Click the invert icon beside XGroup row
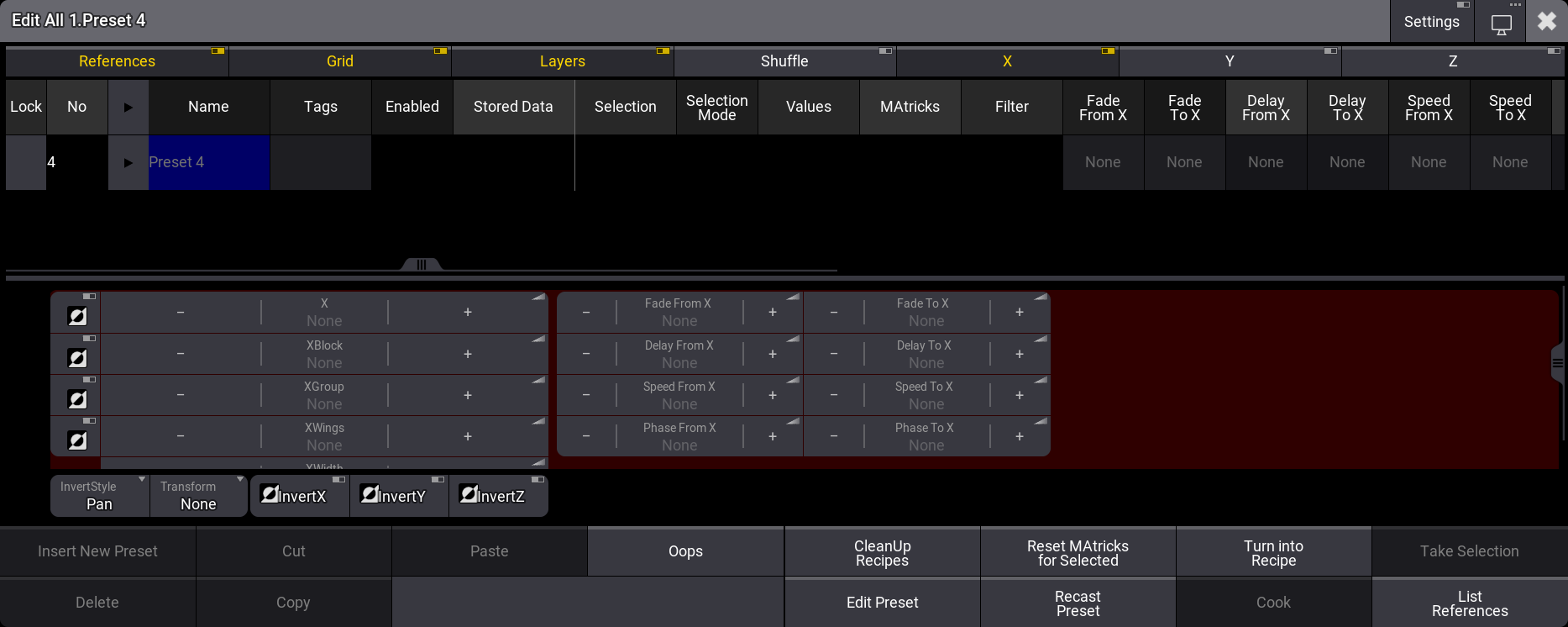1568x627 pixels. 77,399
